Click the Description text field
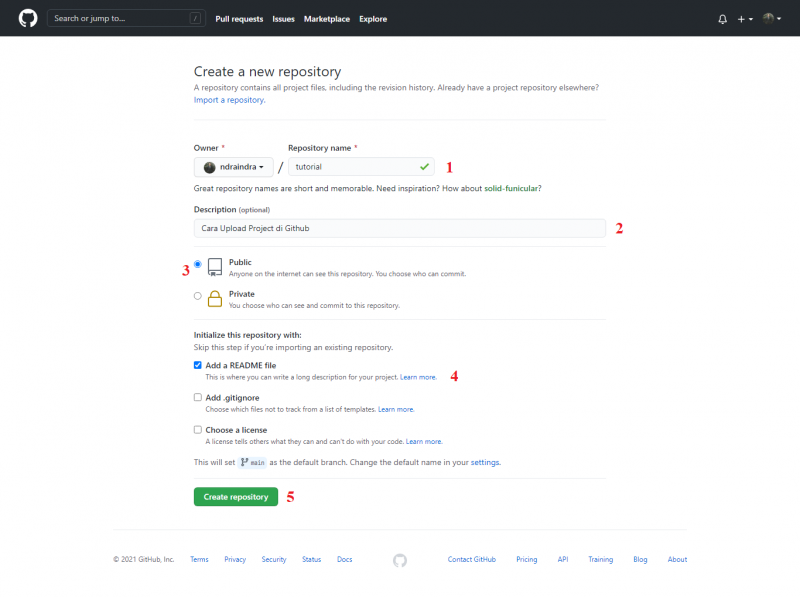The height and width of the screenshot is (597, 800). 399,229
